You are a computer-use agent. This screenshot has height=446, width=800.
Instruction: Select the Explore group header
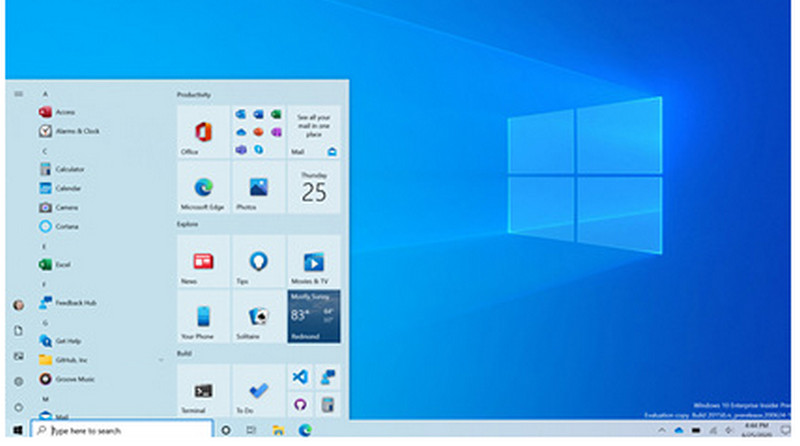187,224
